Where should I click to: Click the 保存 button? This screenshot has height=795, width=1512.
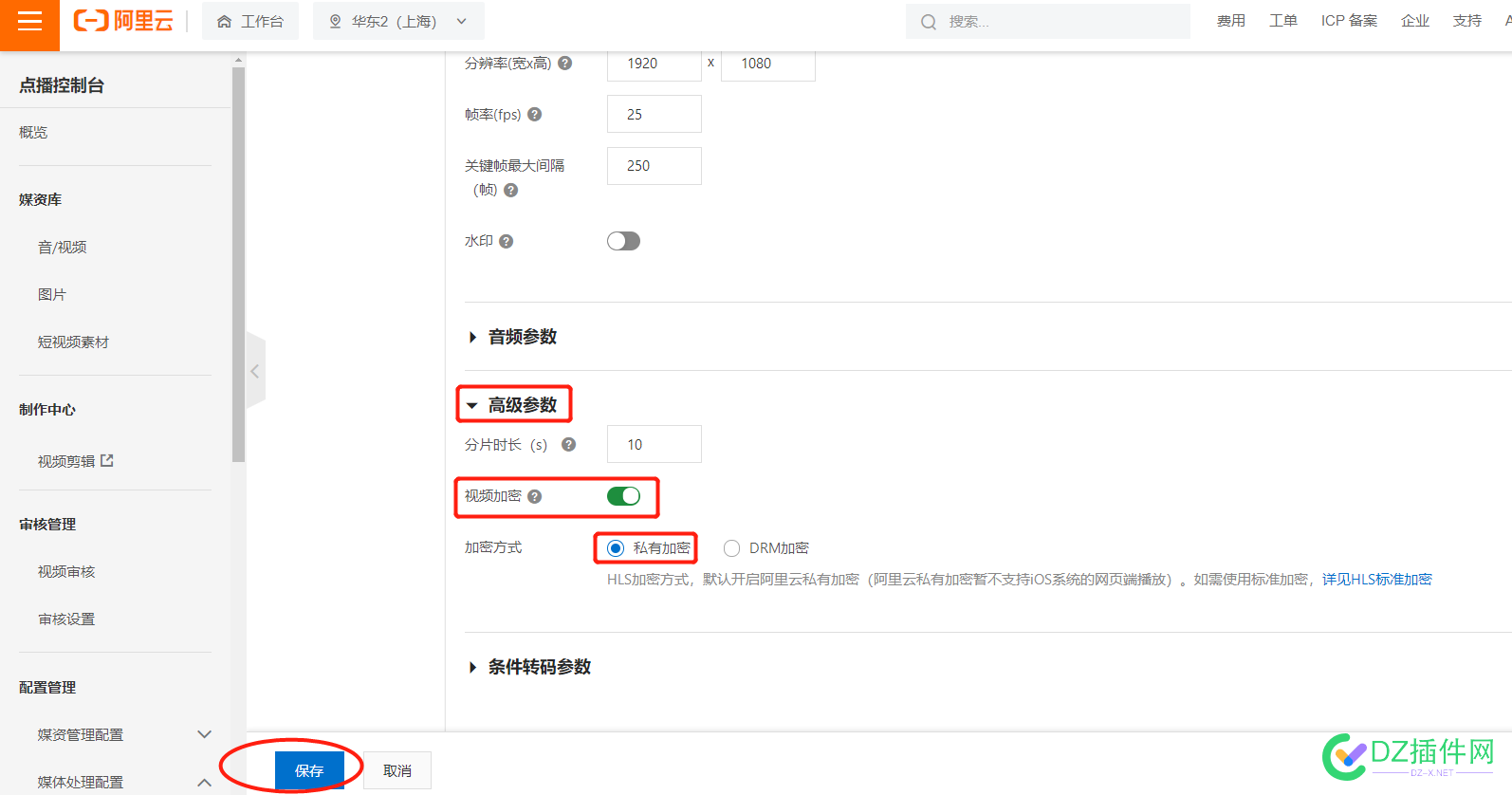(x=309, y=770)
